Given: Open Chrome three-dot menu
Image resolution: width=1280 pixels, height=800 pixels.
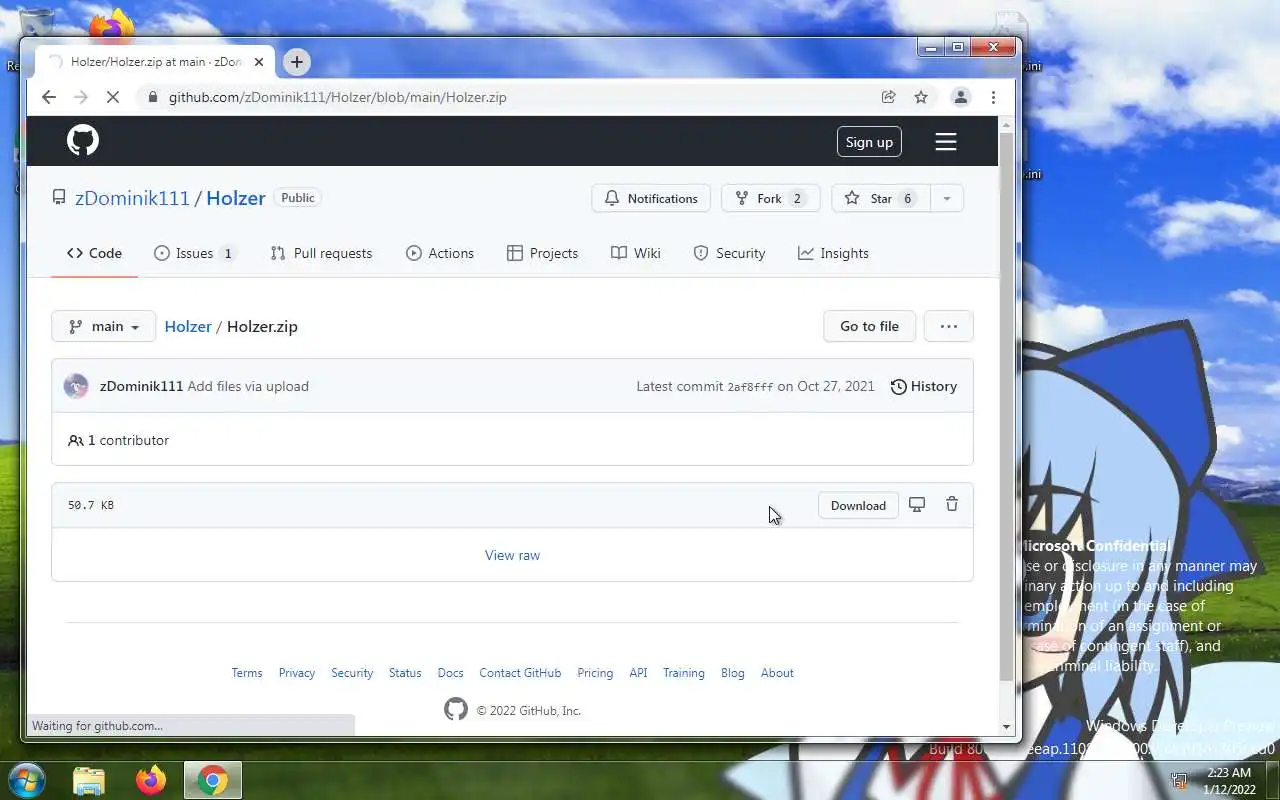Looking at the screenshot, I should click(x=993, y=97).
